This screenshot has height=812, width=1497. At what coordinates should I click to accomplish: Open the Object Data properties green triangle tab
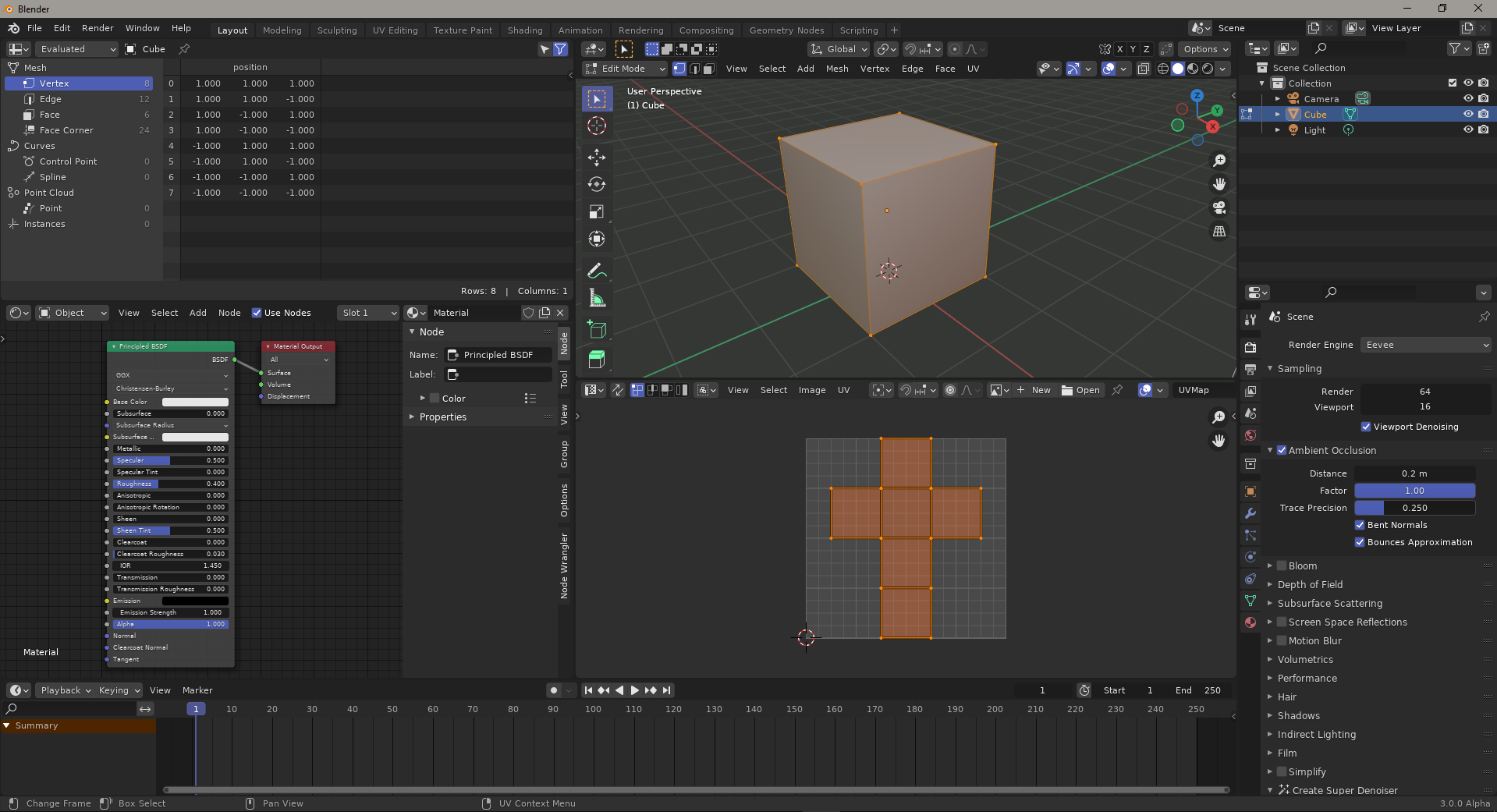coord(1250,601)
